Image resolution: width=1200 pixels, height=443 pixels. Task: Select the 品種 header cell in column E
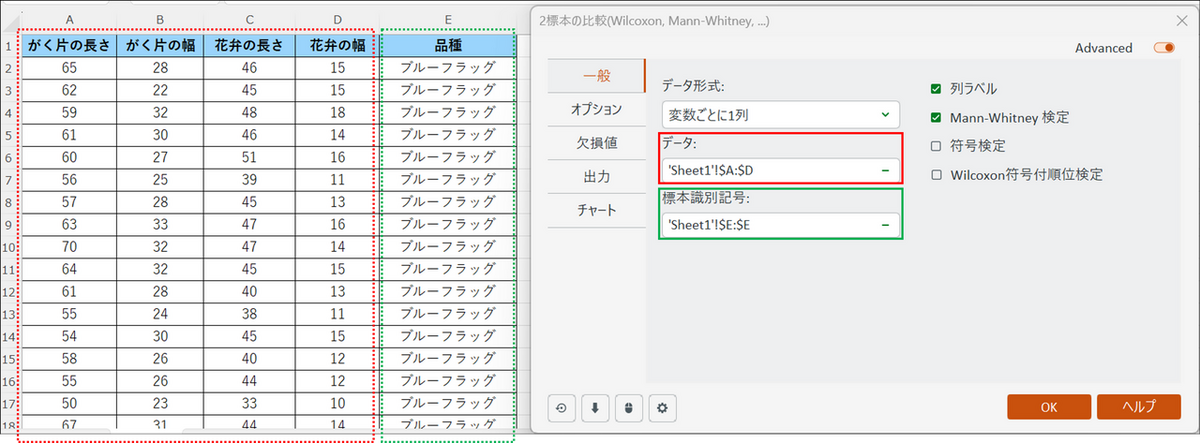click(x=448, y=45)
